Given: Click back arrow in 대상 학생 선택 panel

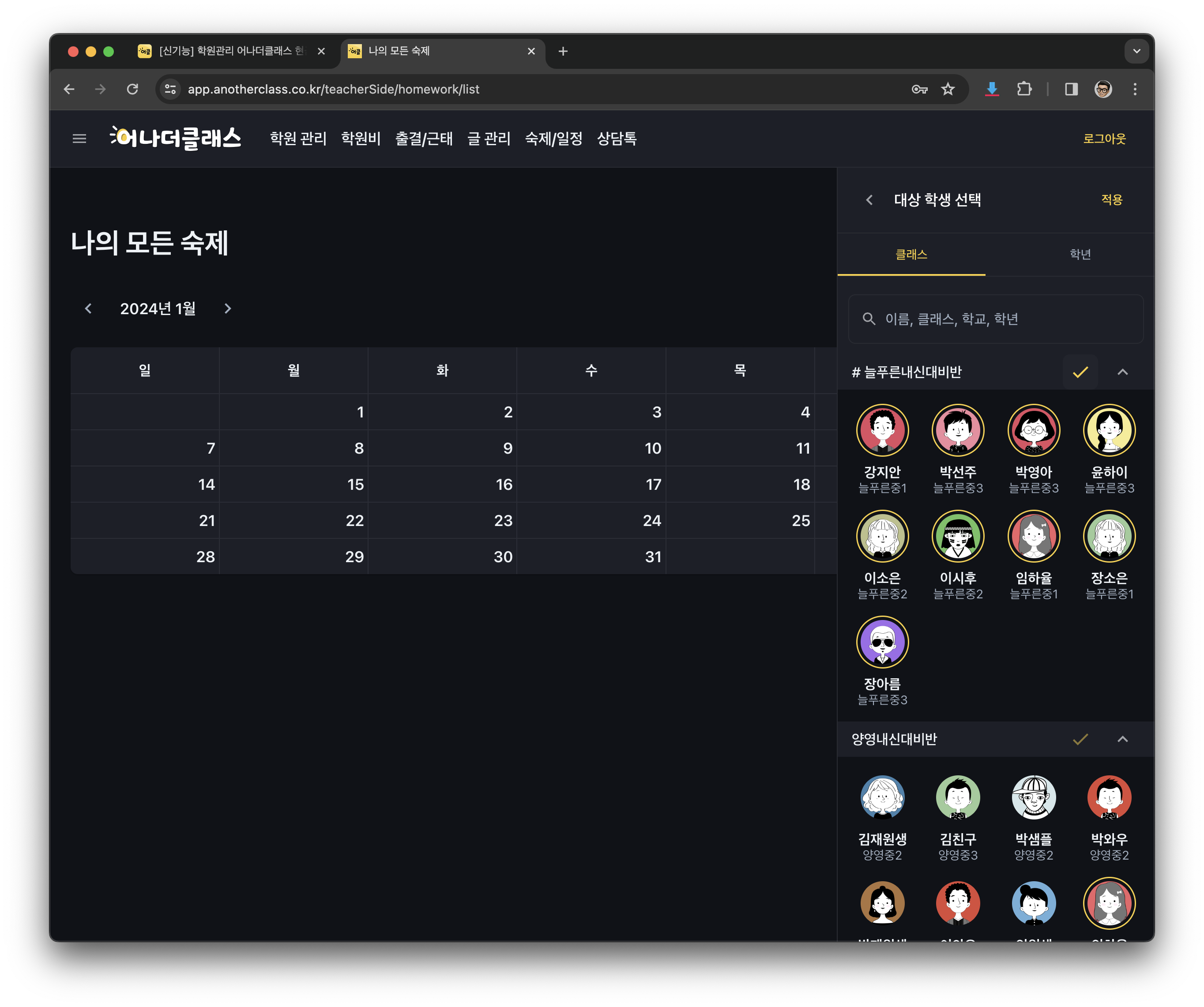Looking at the screenshot, I should [x=869, y=200].
